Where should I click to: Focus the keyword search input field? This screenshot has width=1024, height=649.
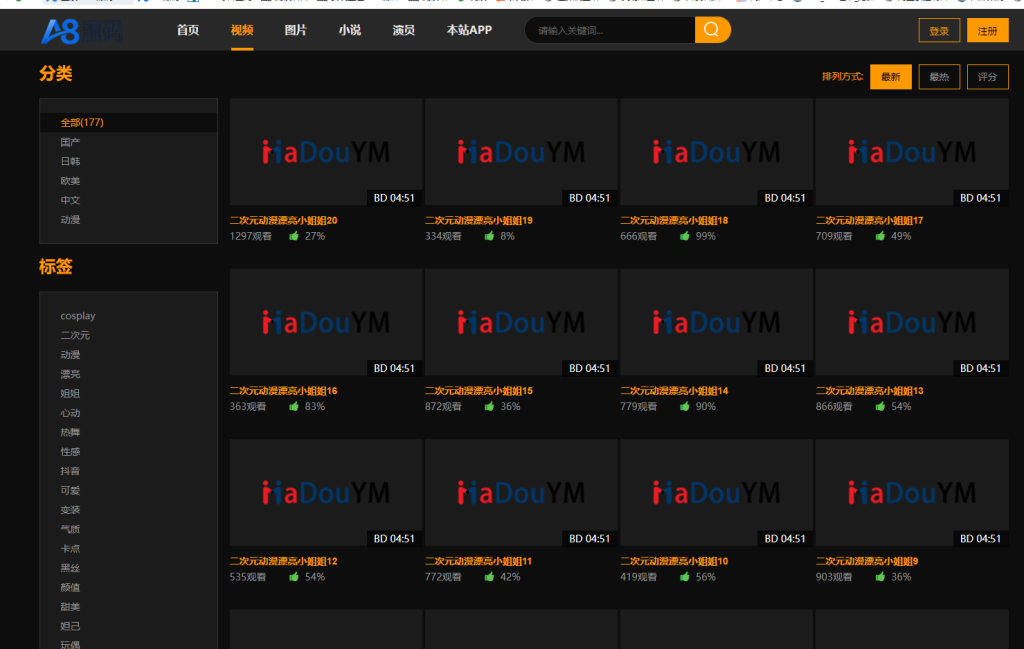click(610, 30)
